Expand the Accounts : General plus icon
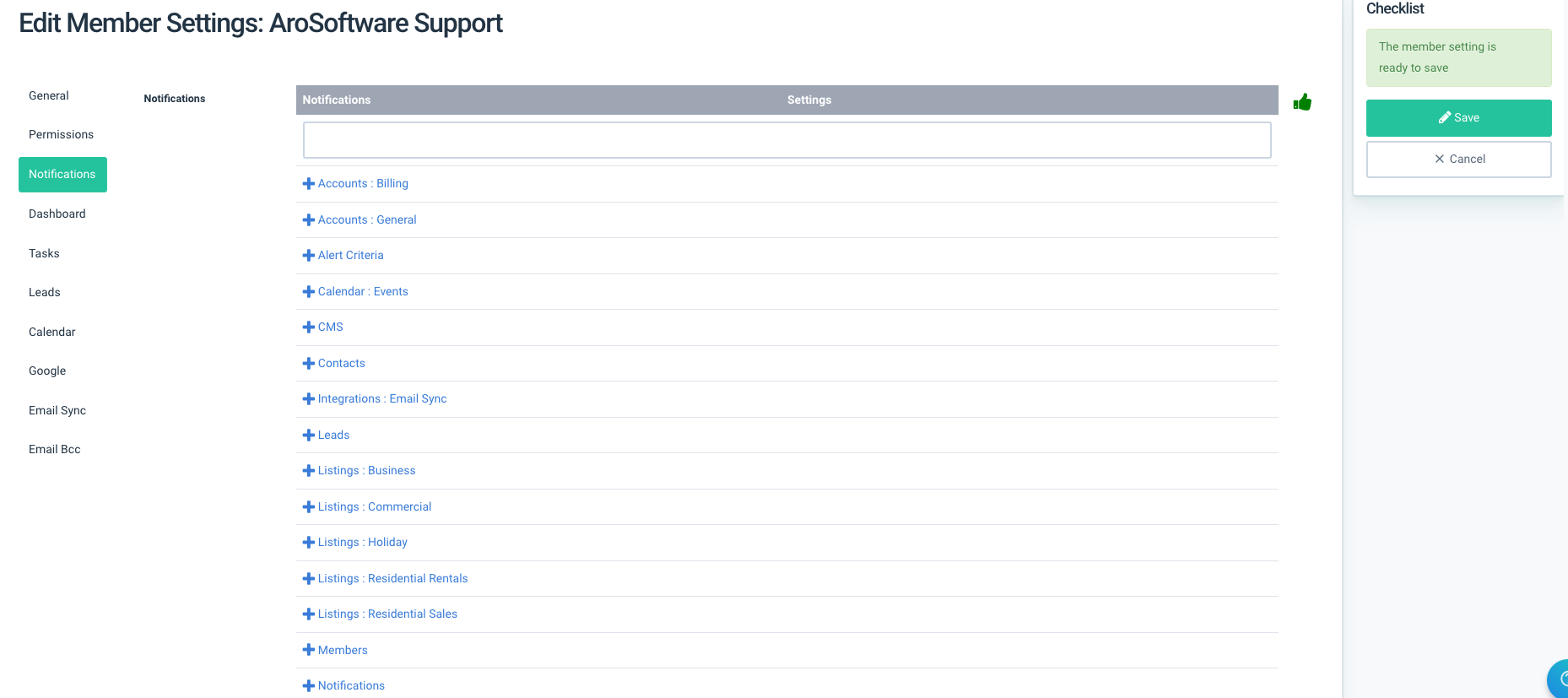This screenshot has height=698, width=1568. point(309,220)
